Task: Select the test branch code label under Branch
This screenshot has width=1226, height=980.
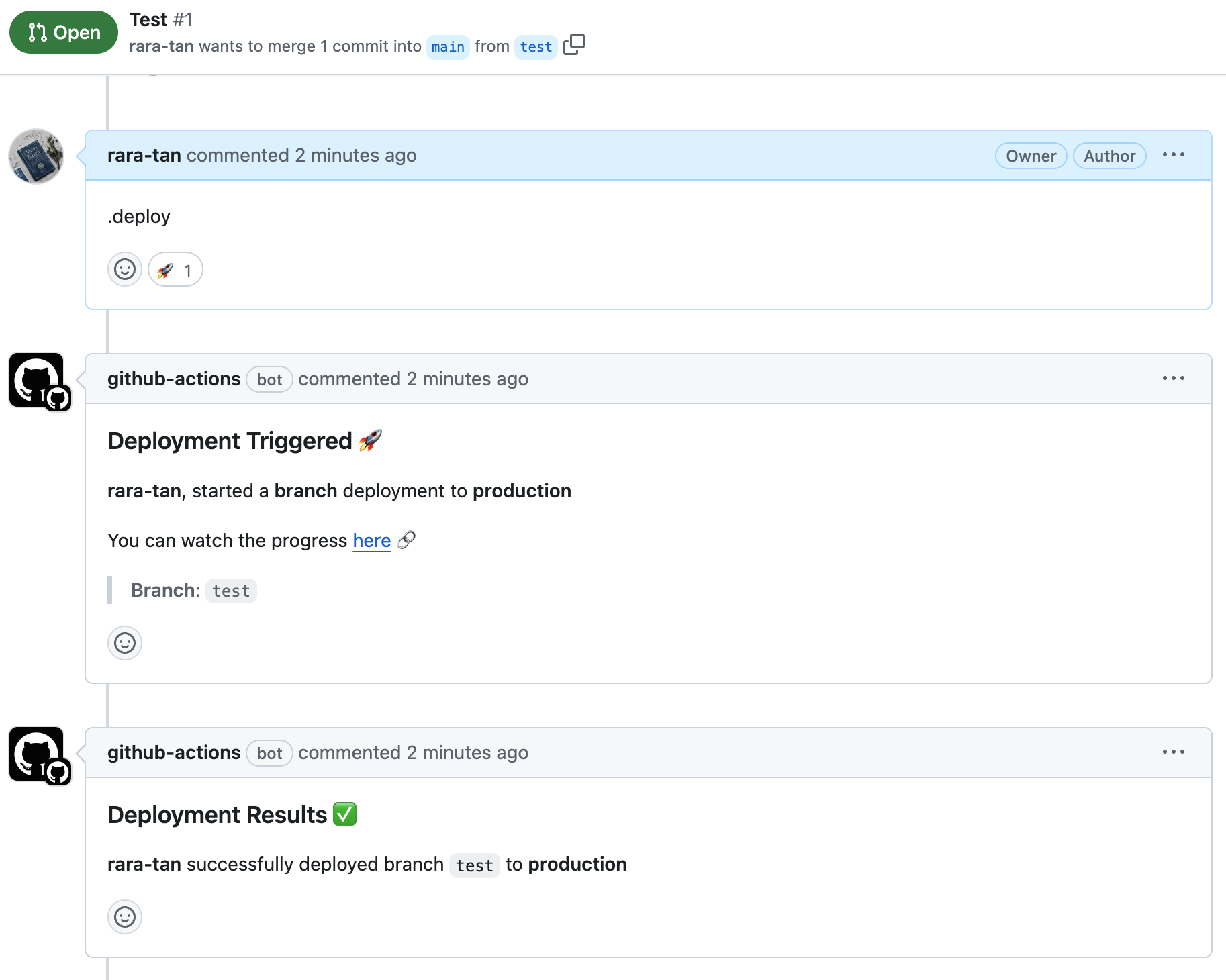Action: [231, 591]
